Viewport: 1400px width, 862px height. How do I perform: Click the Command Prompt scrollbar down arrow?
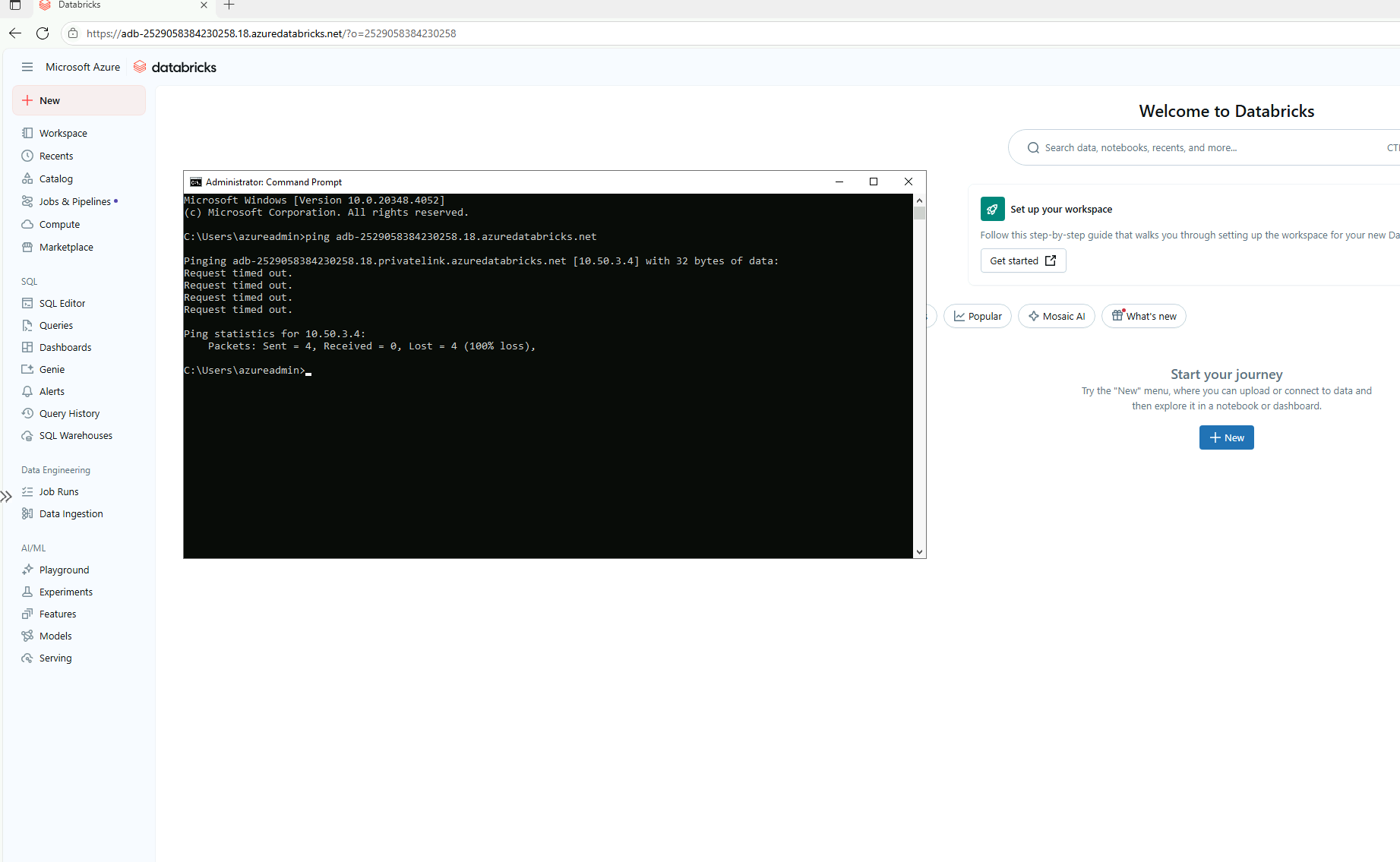pos(919,551)
